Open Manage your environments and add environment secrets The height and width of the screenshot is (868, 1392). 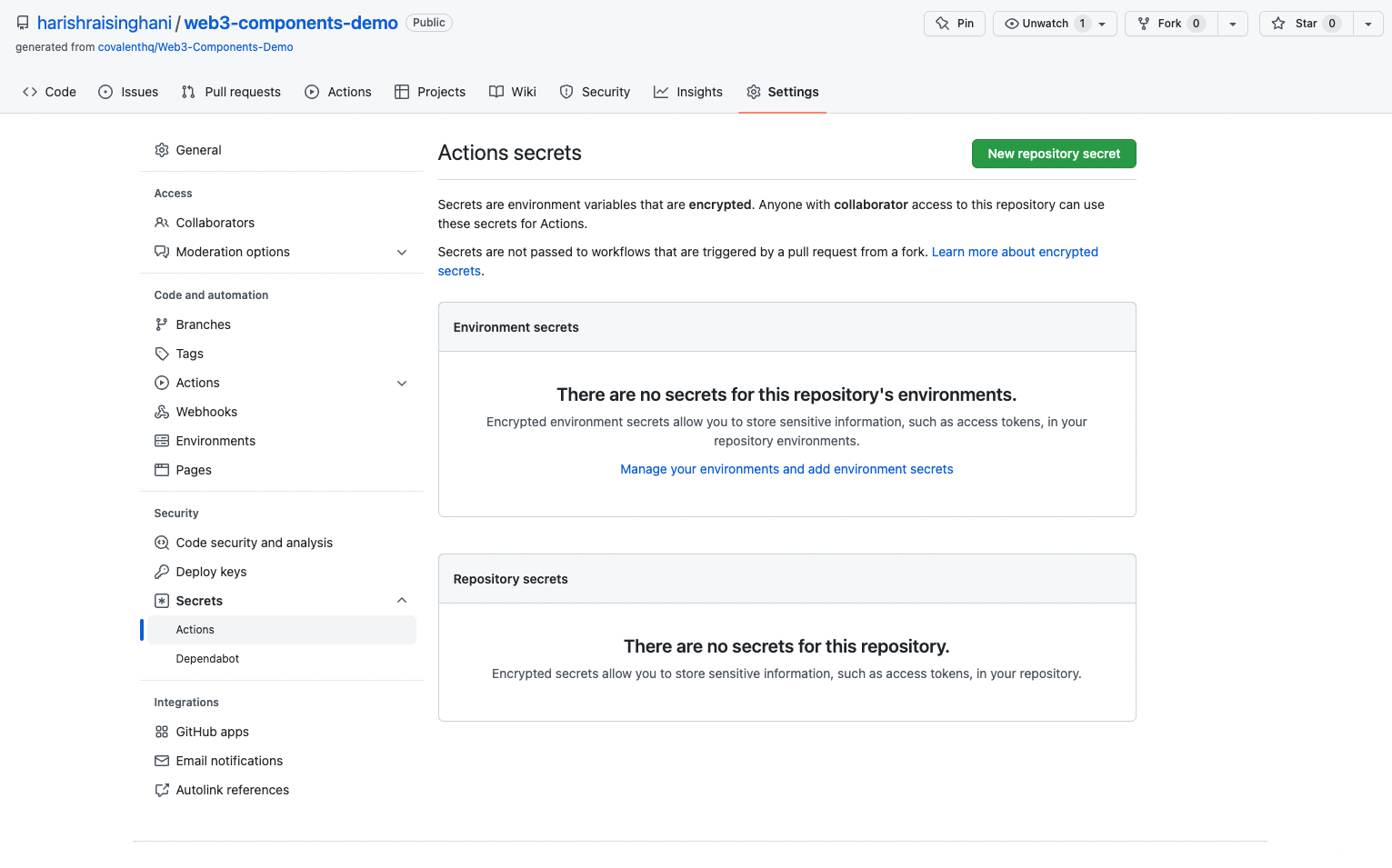786,469
